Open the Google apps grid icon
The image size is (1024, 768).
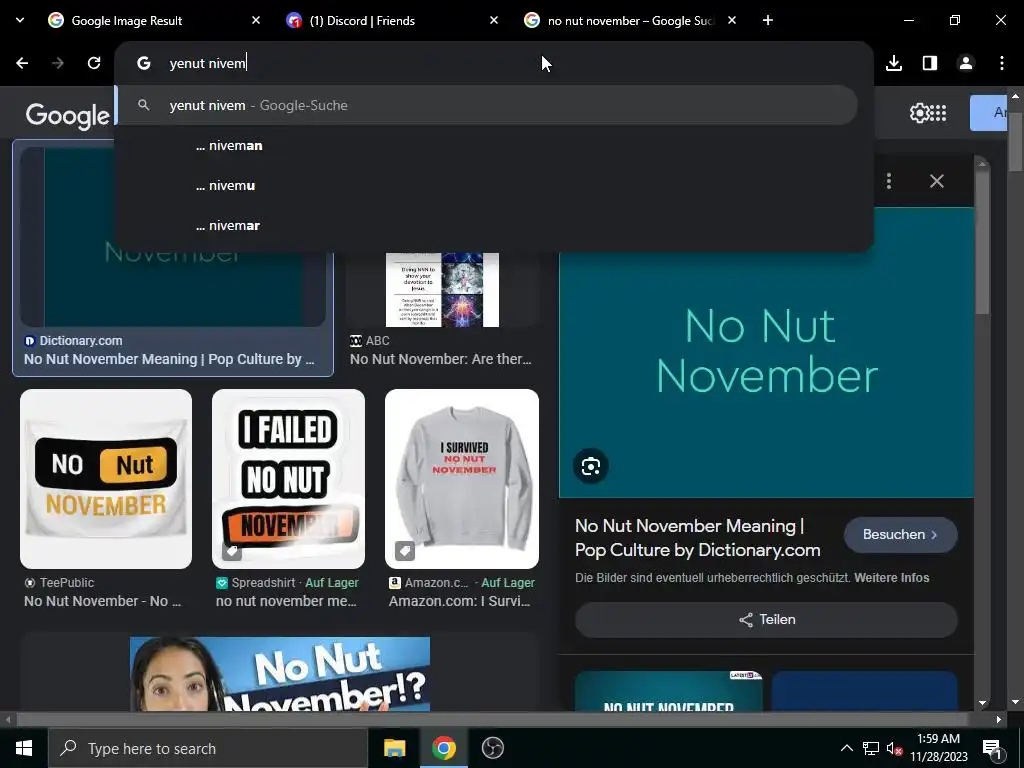click(x=938, y=113)
